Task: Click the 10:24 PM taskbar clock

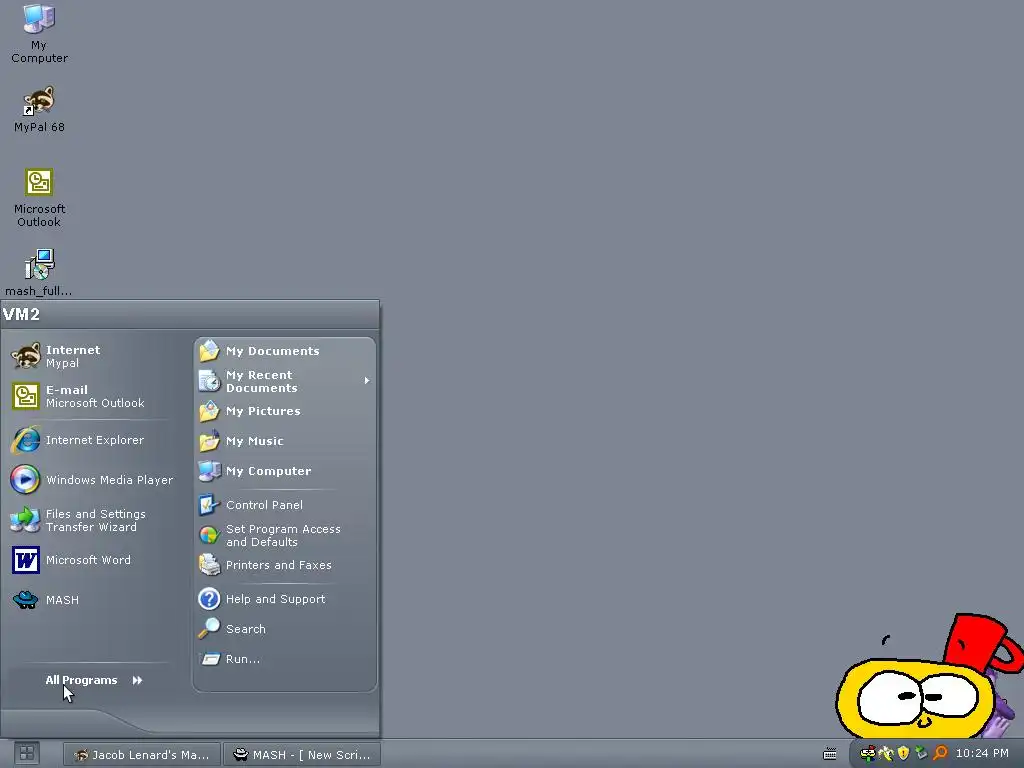Action: [982, 754]
